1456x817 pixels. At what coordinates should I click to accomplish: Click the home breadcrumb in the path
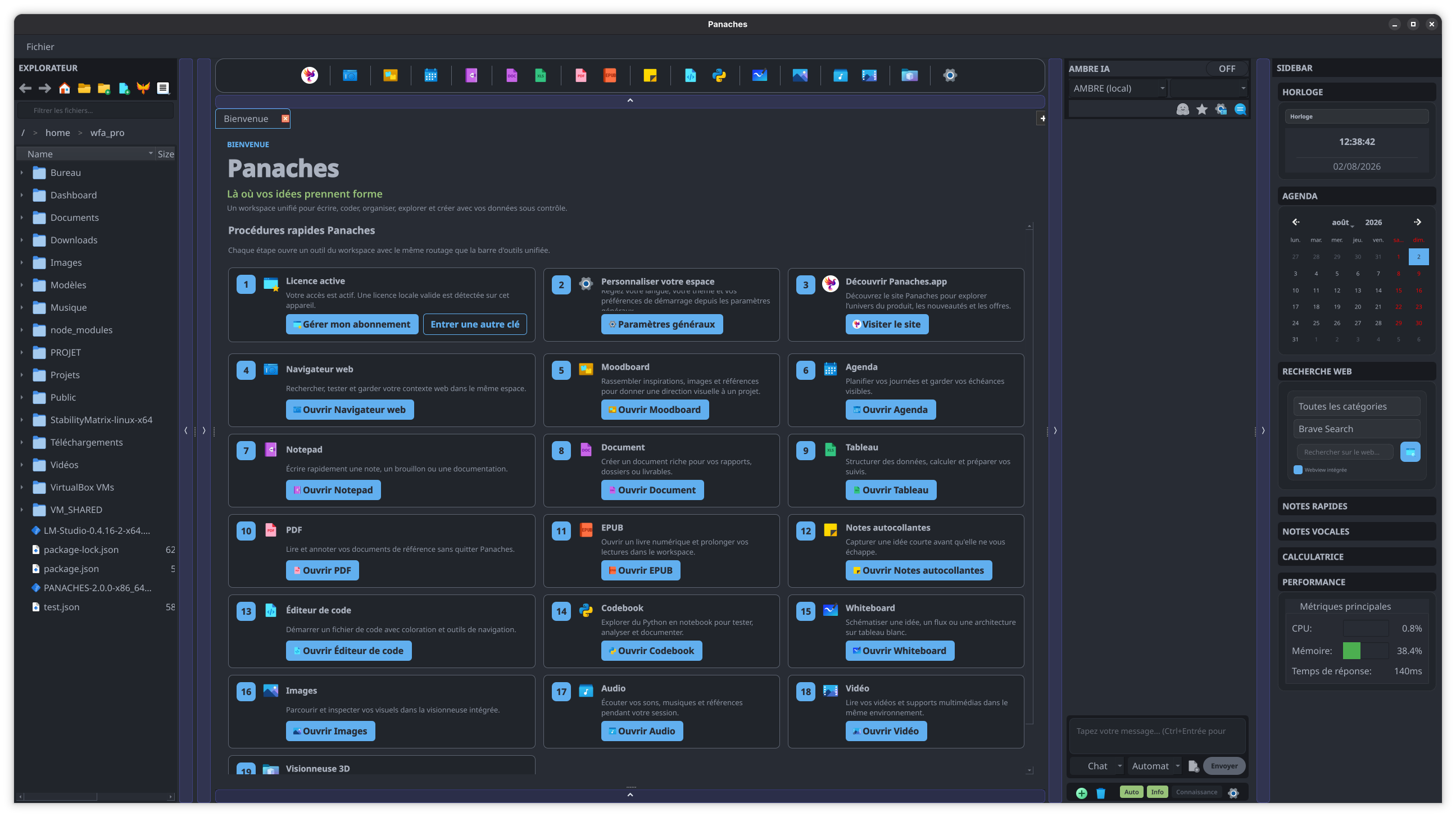[x=58, y=133]
